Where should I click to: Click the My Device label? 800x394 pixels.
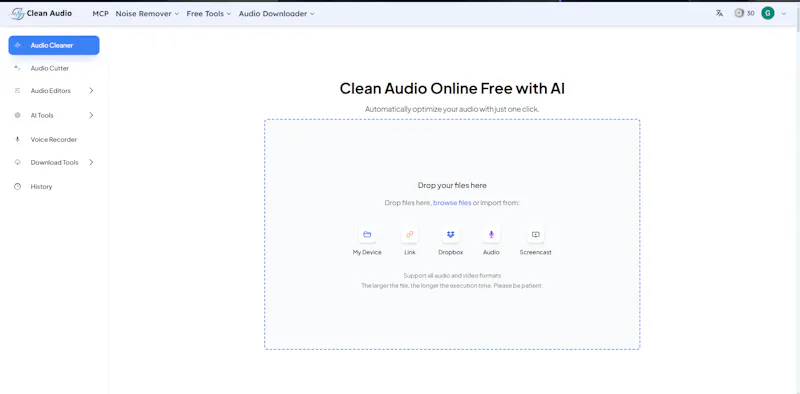click(367, 252)
